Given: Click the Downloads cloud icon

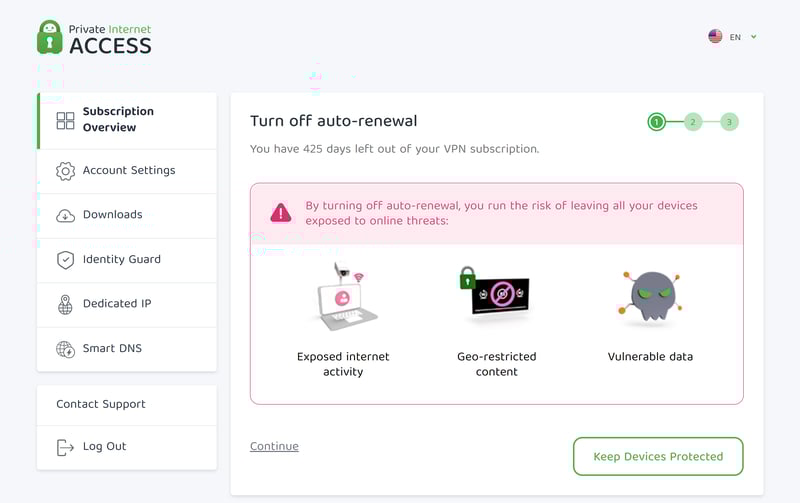Looking at the screenshot, I should (x=65, y=216).
